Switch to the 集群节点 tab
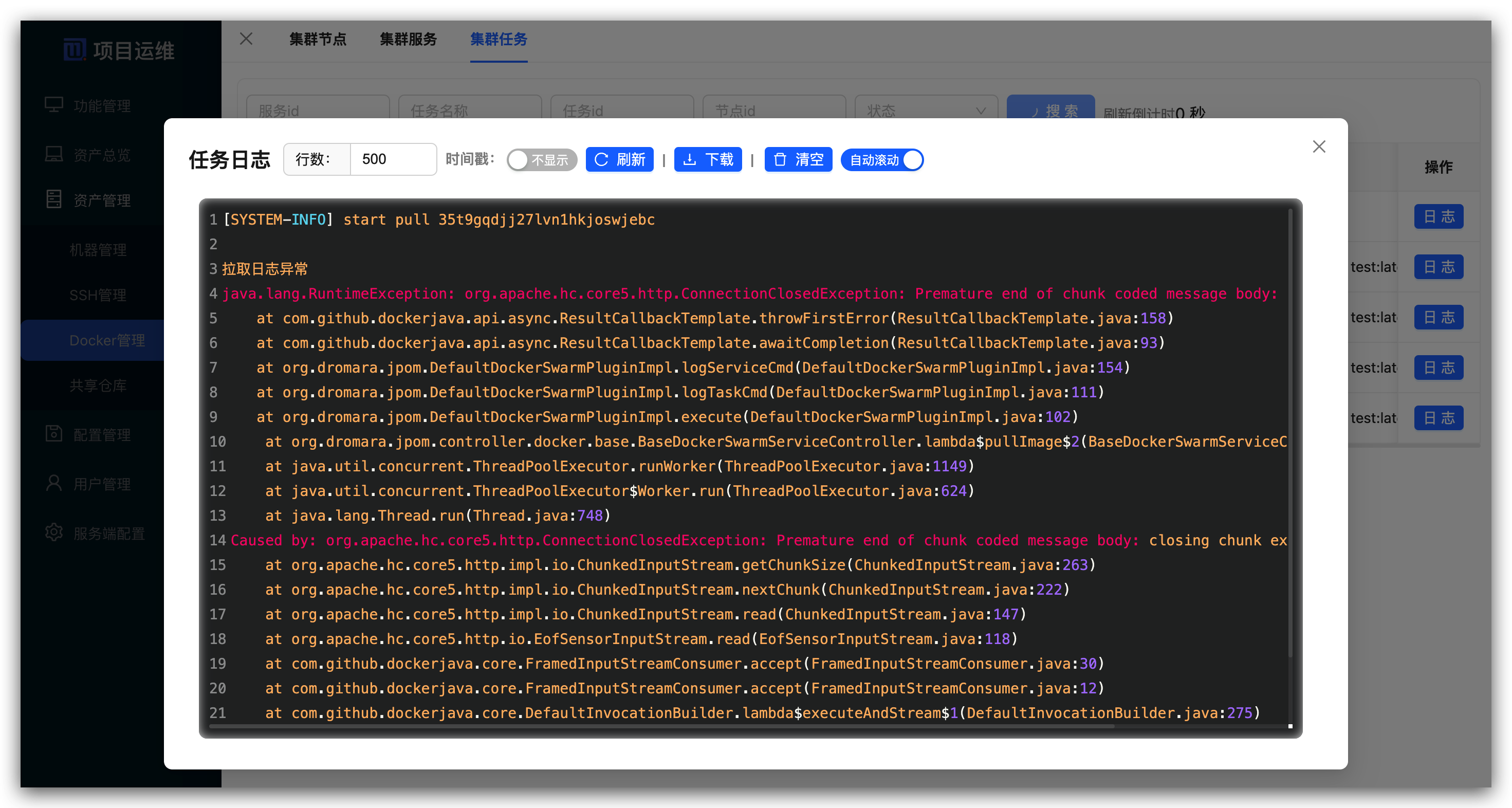Screen dimensions: 1512x808 (318, 40)
